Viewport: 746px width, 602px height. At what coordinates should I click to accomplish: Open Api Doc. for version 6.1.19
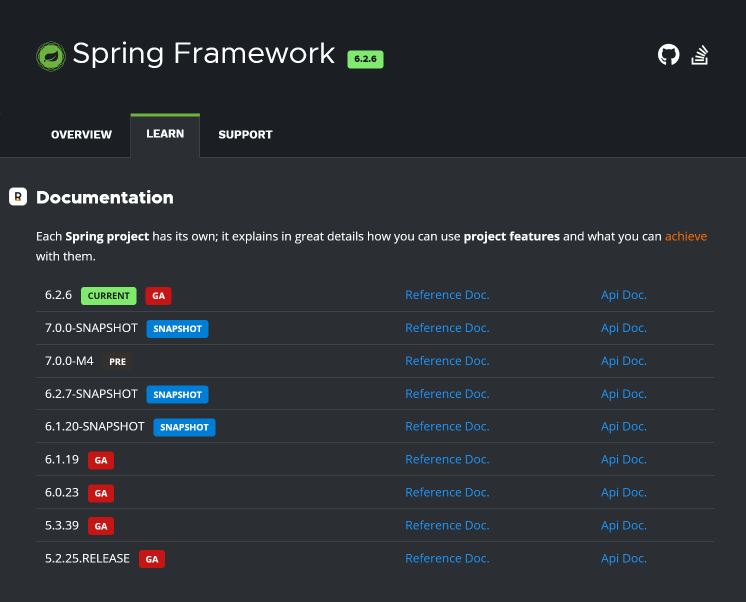[x=623, y=459]
